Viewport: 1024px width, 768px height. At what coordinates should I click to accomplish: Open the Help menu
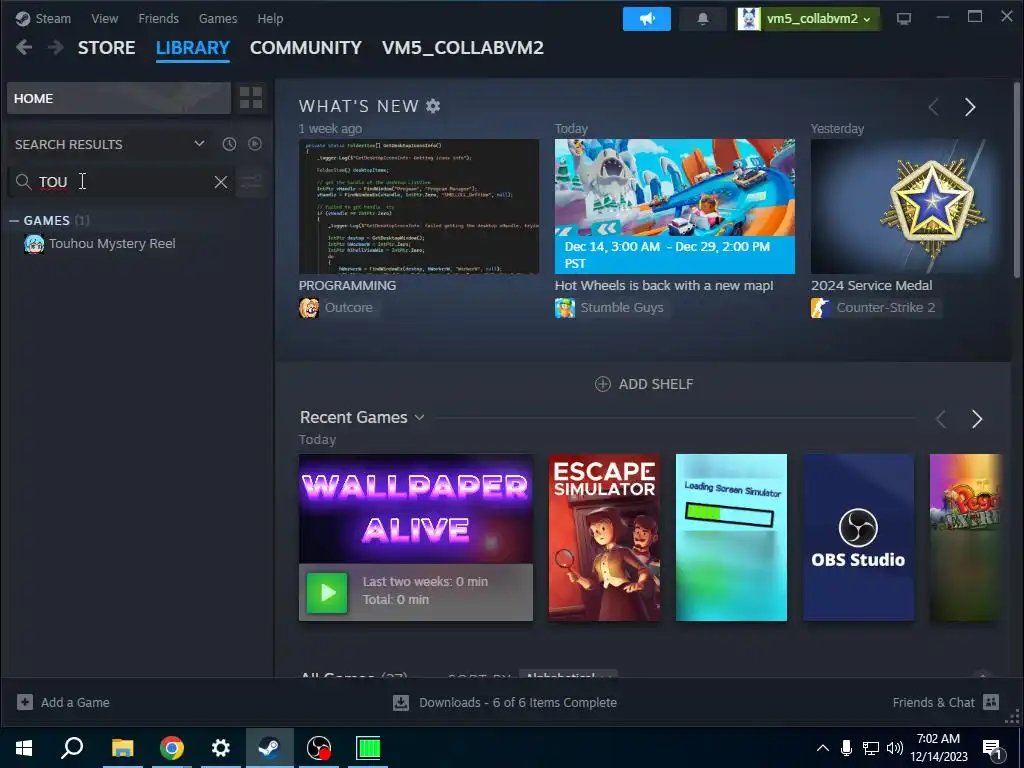coord(270,18)
